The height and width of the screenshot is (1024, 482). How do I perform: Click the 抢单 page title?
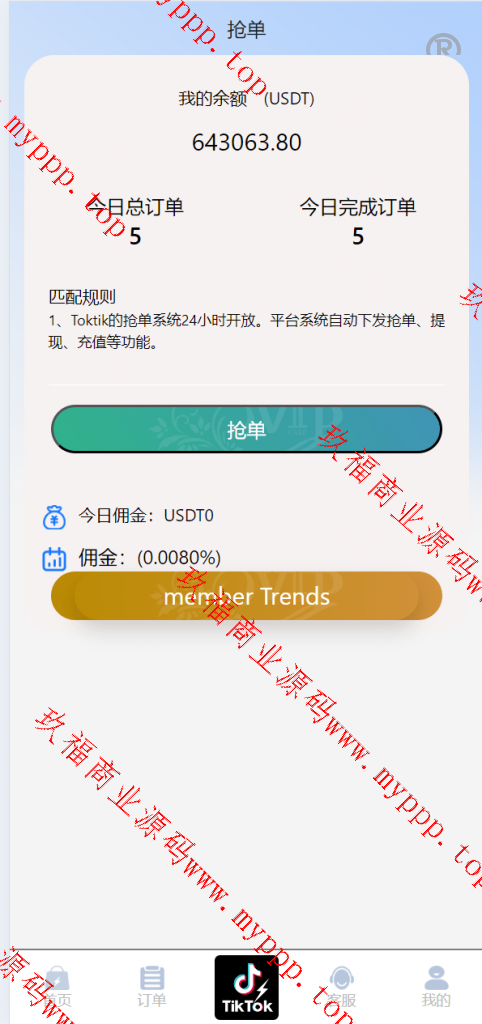[246, 29]
